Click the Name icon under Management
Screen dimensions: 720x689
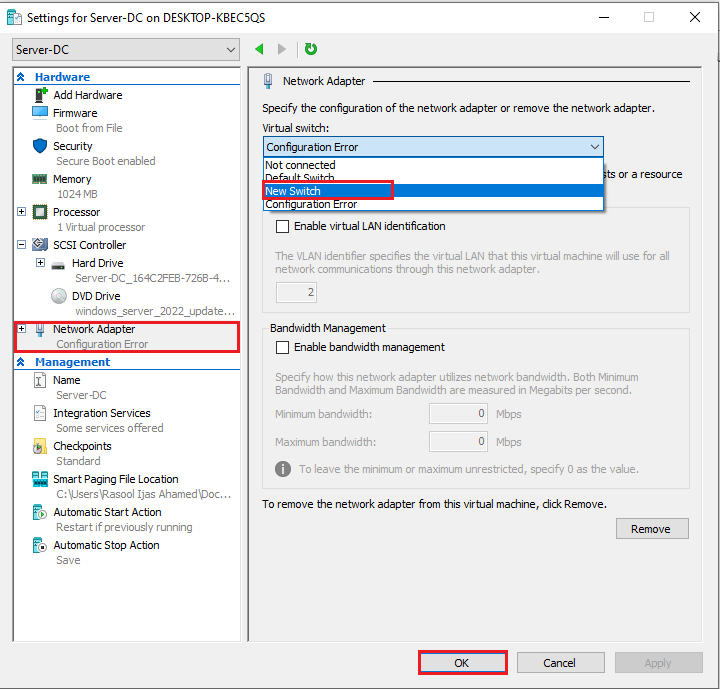tap(40, 380)
